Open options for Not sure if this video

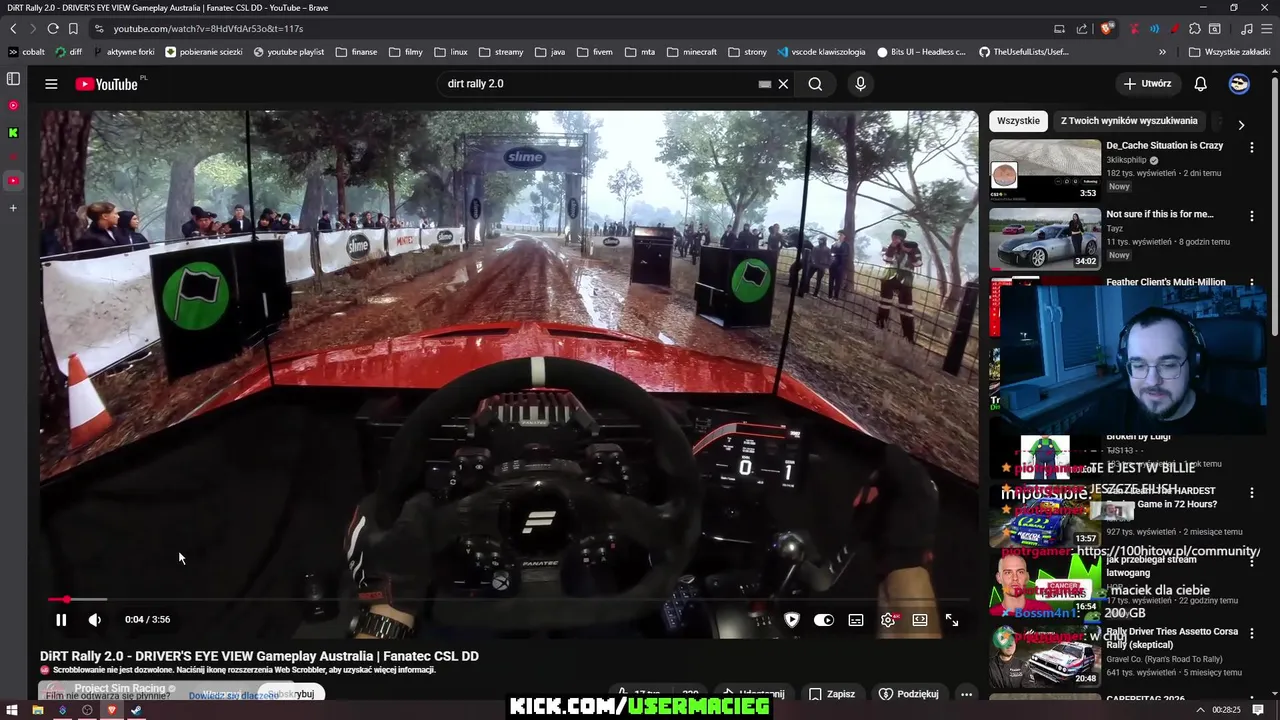(1251, 216)
